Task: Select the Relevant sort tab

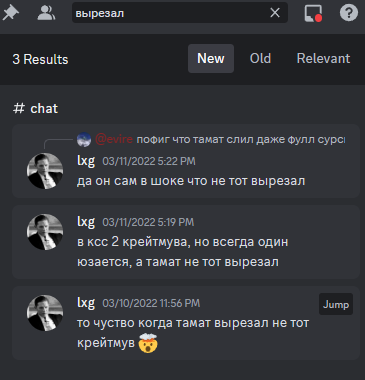Action: pos(323,58)
